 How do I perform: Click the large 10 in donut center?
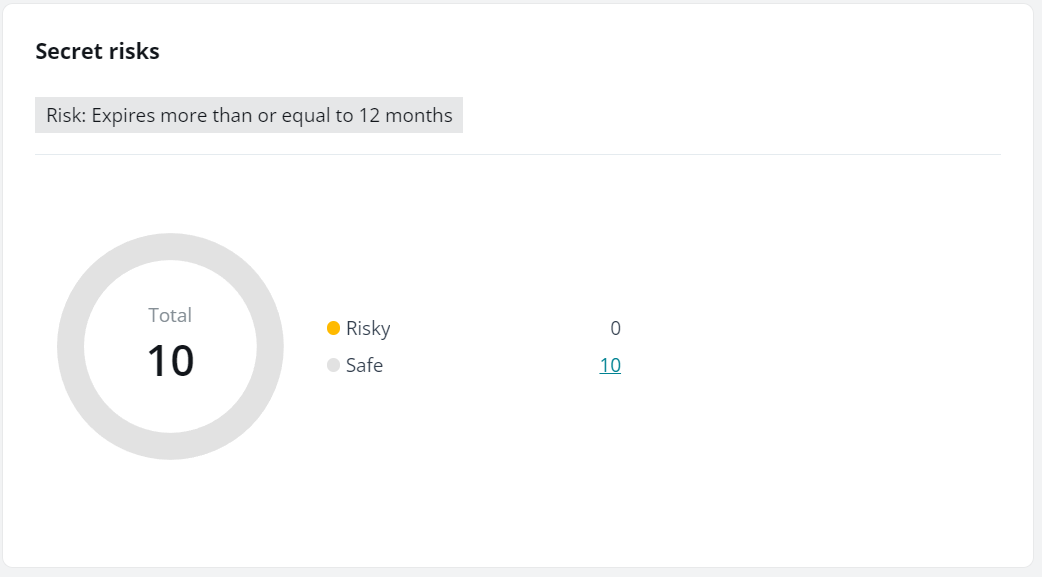[x=170, y=360]
